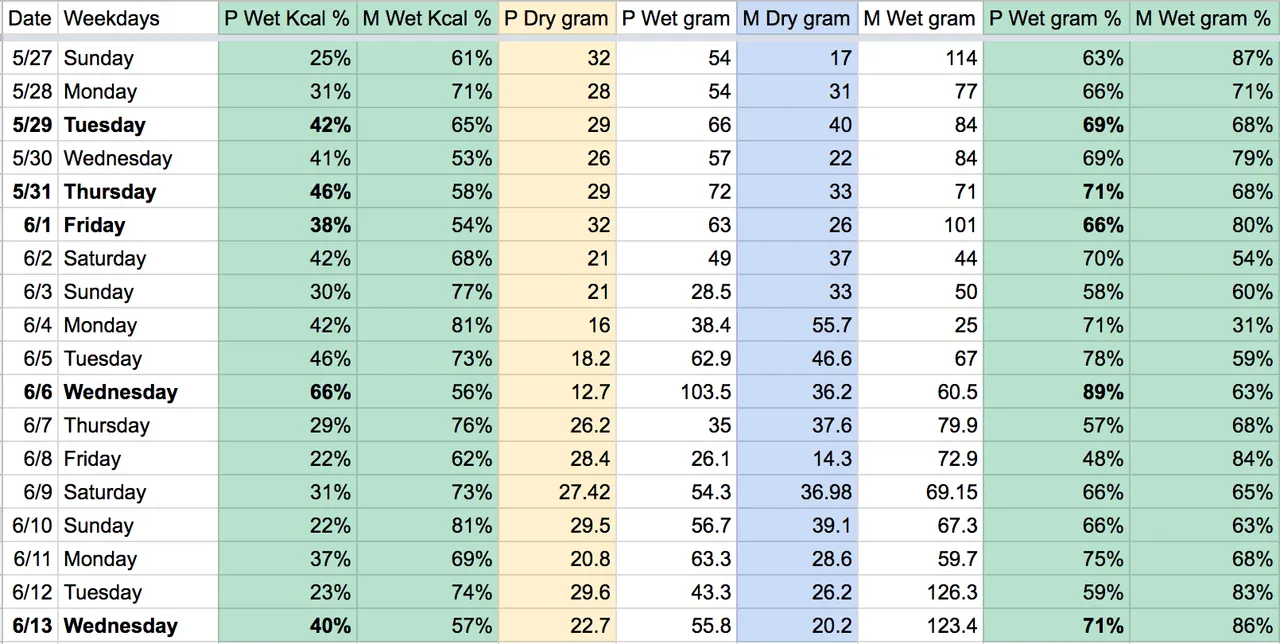Select the M Wet Kcal % header cell
1280x644 pixels.
(x=427, y=18)
